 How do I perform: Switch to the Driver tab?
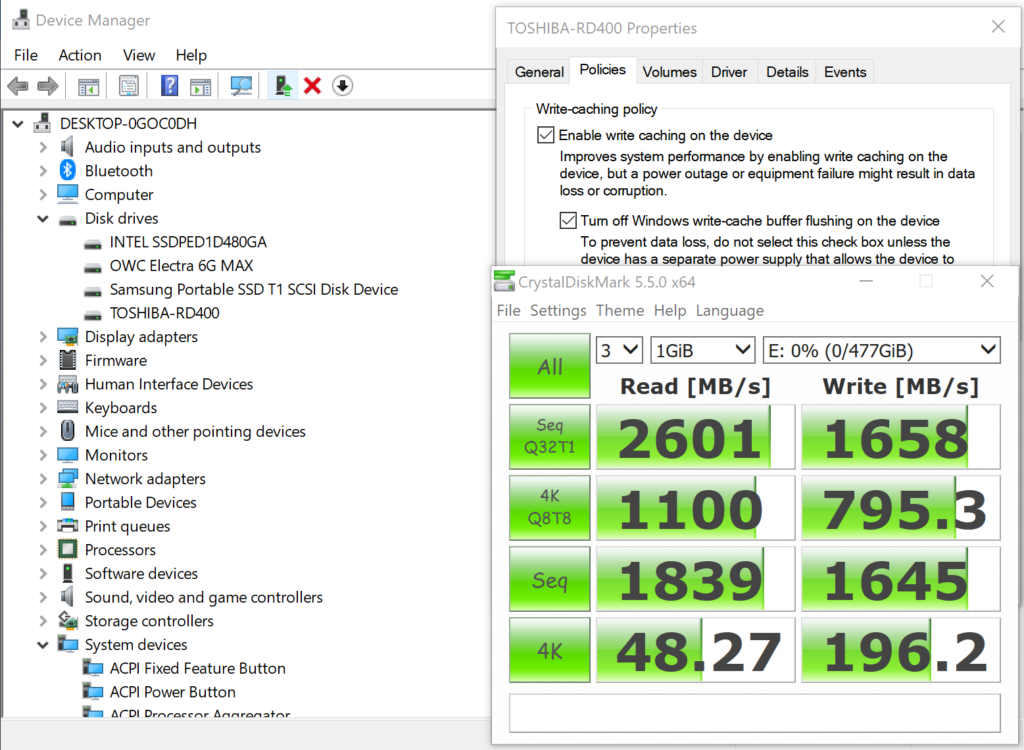(x=729, y=72)
